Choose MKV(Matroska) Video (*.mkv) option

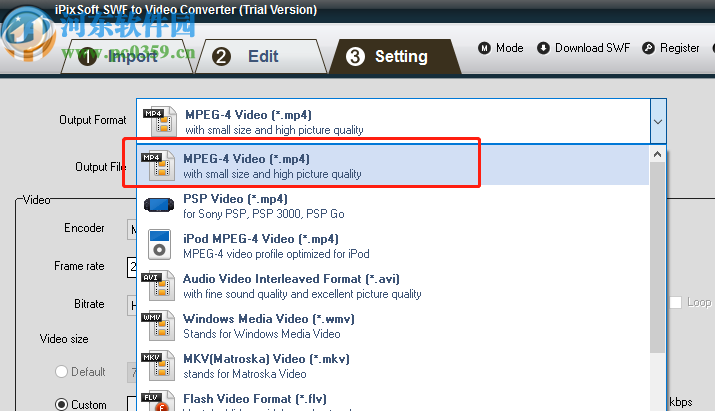pos(393,366)
